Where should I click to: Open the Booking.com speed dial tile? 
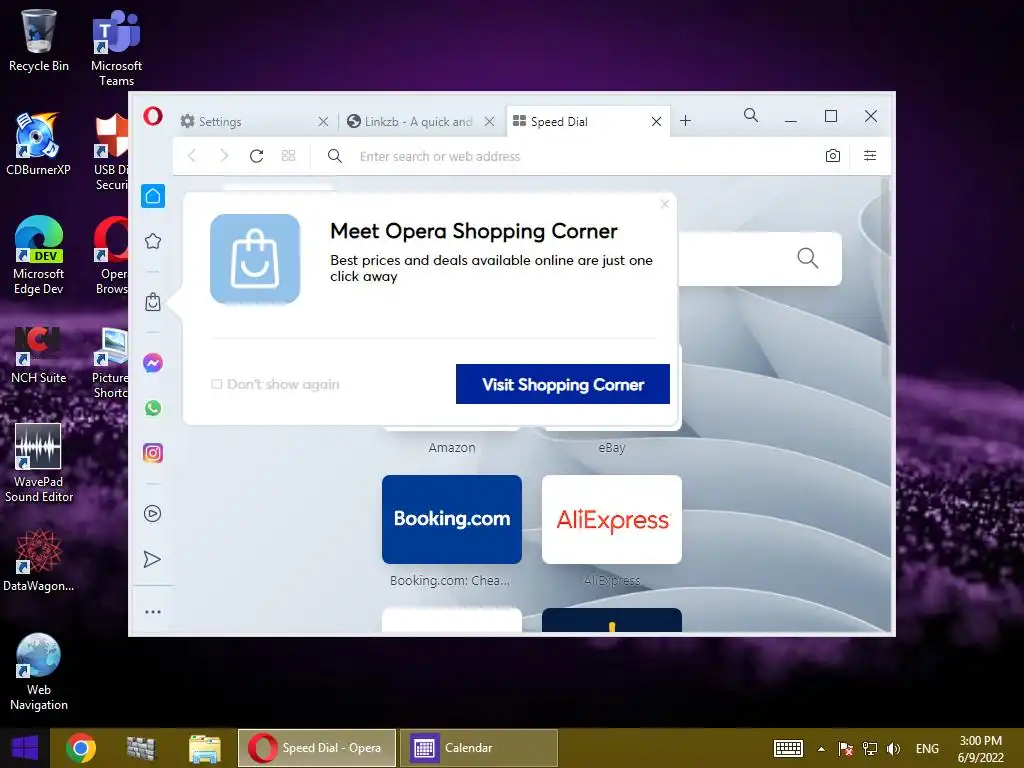(452, 519)
